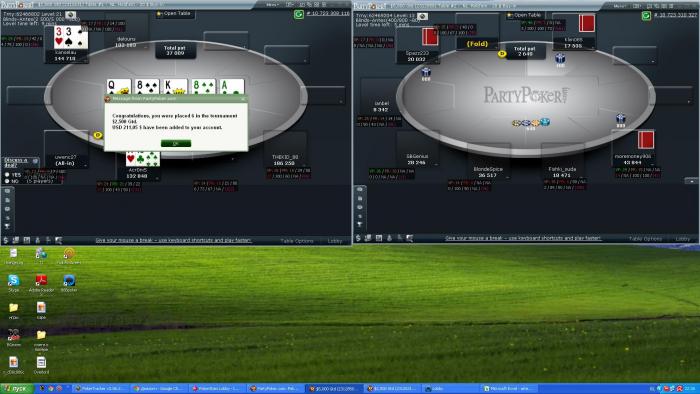Click the green refresh icon on right table
The width and height of the screenshot is (700, 394).
[x=646, y=16]
